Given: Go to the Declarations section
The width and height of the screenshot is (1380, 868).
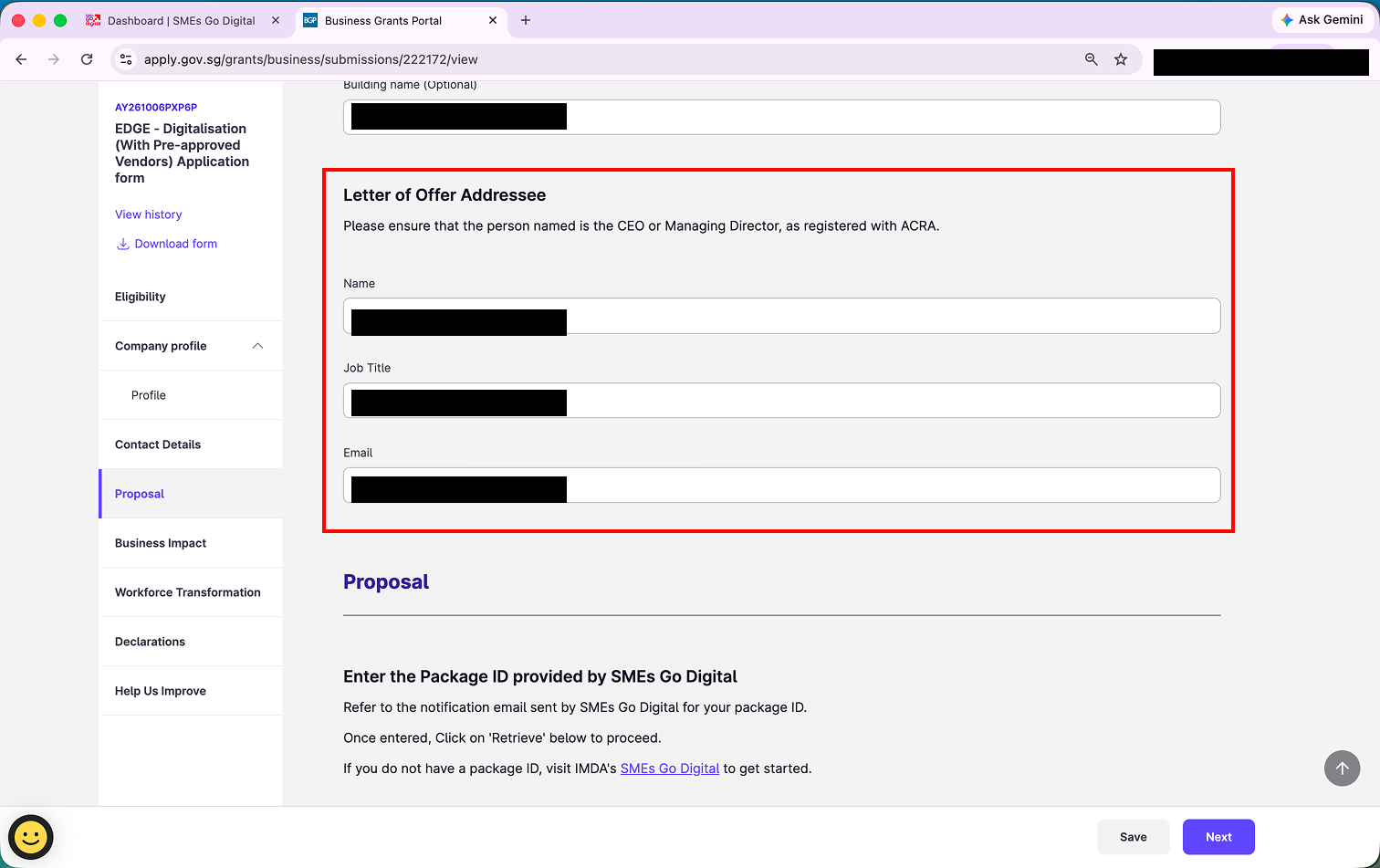Looking at the screenshot, I should 191,642.
